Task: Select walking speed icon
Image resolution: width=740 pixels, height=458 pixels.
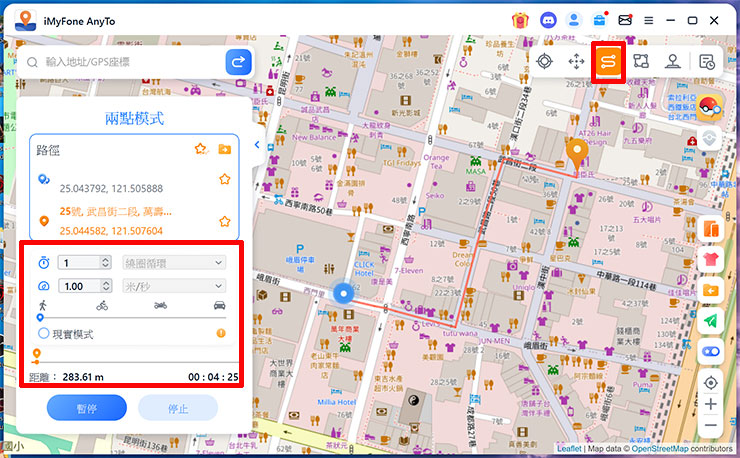Action: (43, 305)
